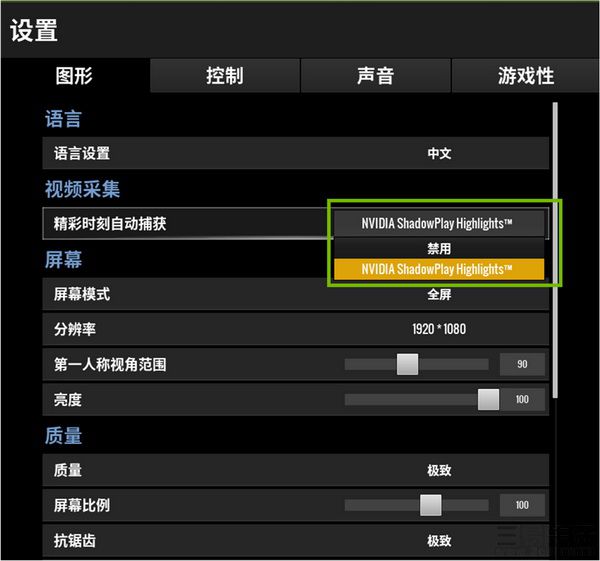Open the 质量 dropdown showing 极致
Viewport: 600px width, 561px height.
click(439, 470)
